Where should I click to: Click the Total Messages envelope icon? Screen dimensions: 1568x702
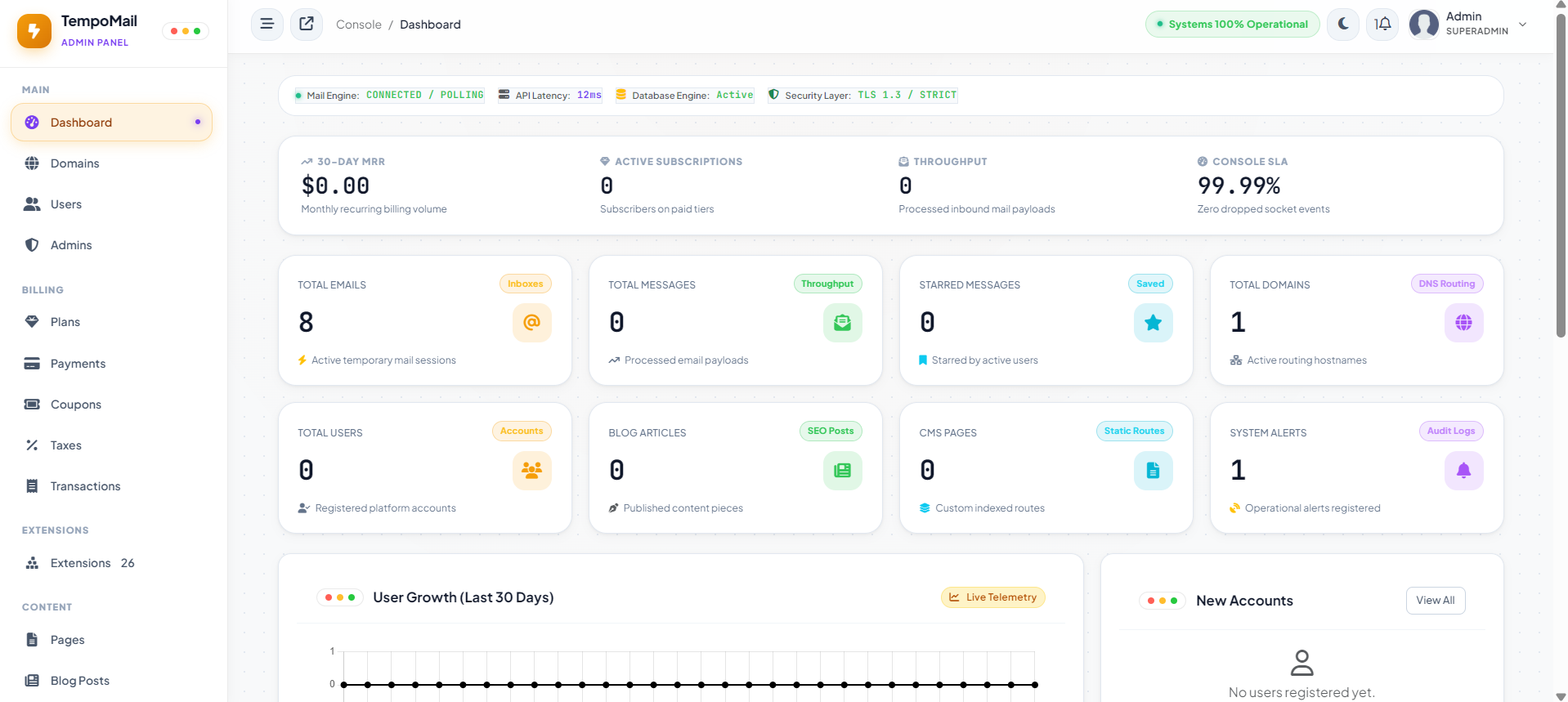point(843,323)
